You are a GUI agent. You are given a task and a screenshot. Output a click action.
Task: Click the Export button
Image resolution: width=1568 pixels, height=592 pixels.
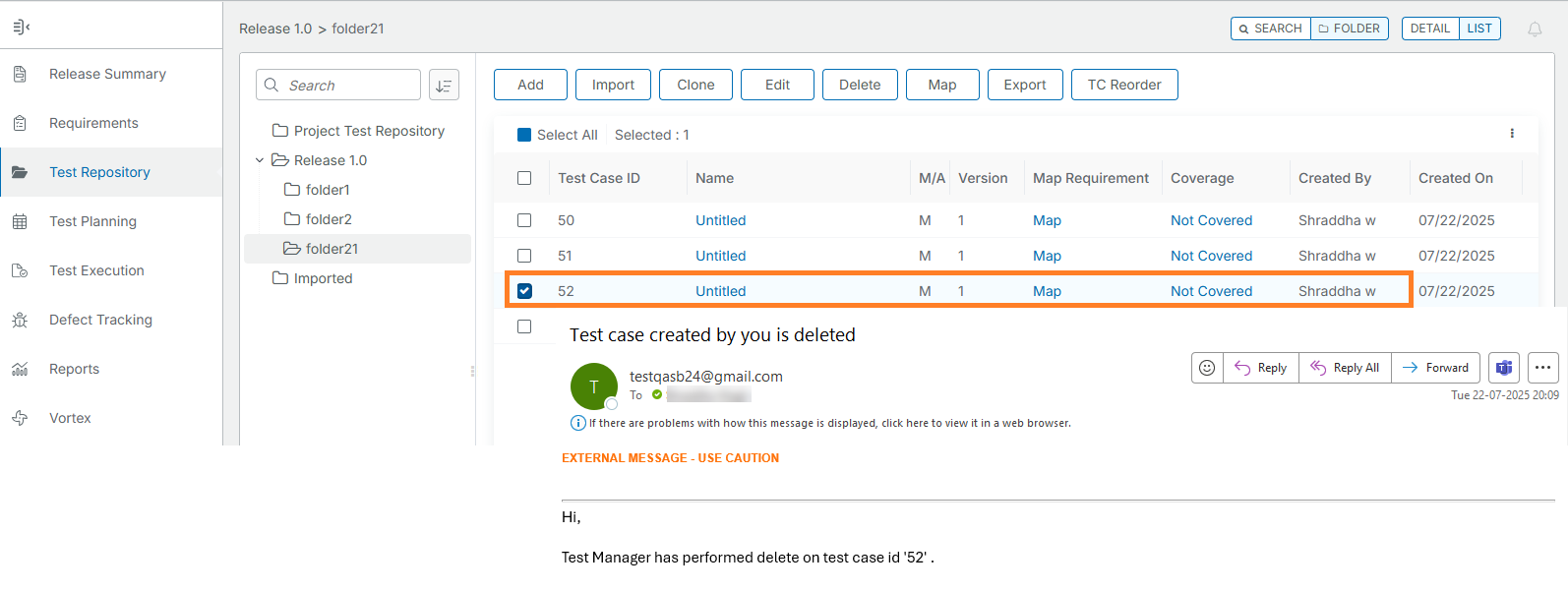[1024, 85]
